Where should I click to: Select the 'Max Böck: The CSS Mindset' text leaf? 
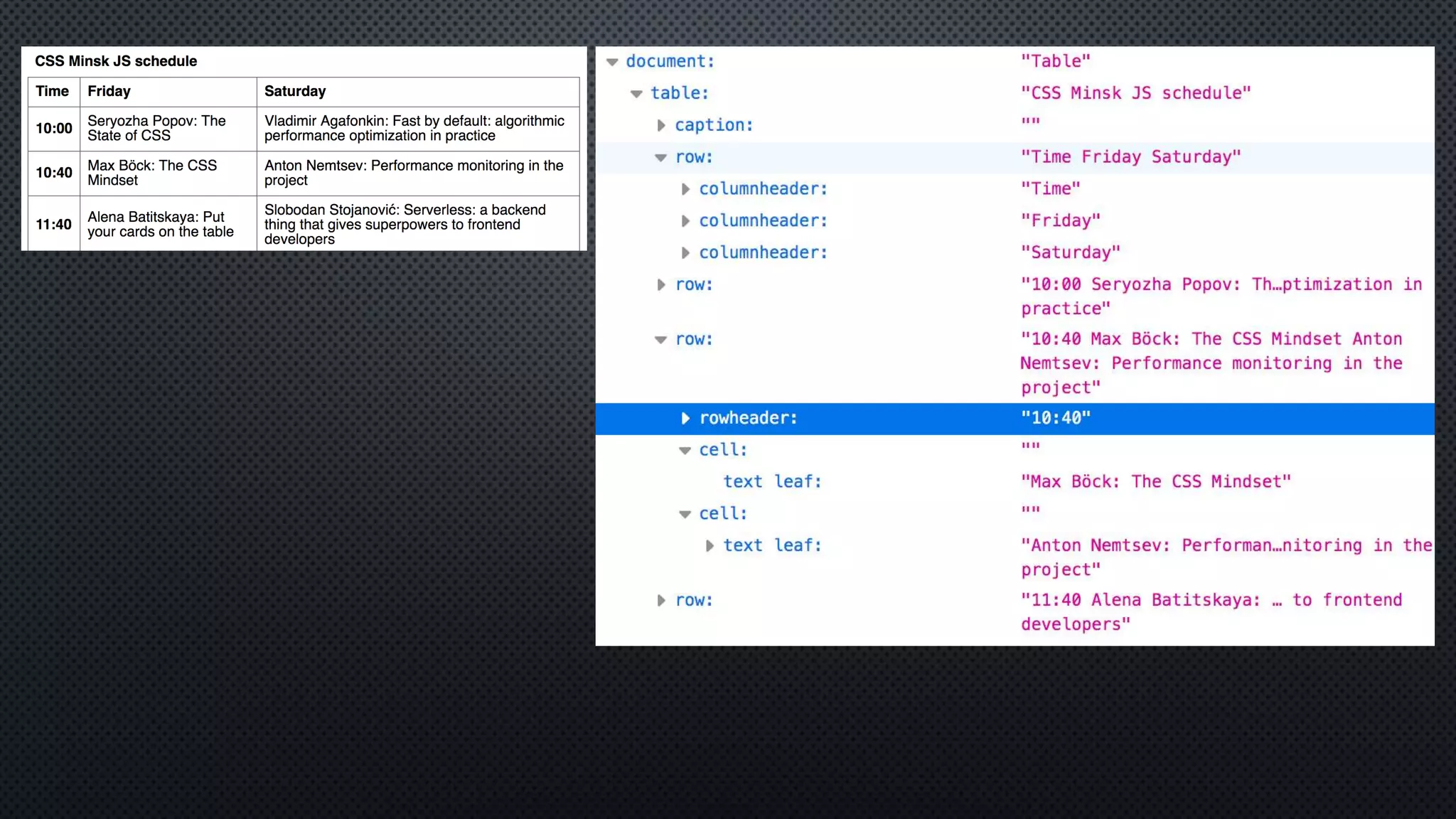click(772, 482)
